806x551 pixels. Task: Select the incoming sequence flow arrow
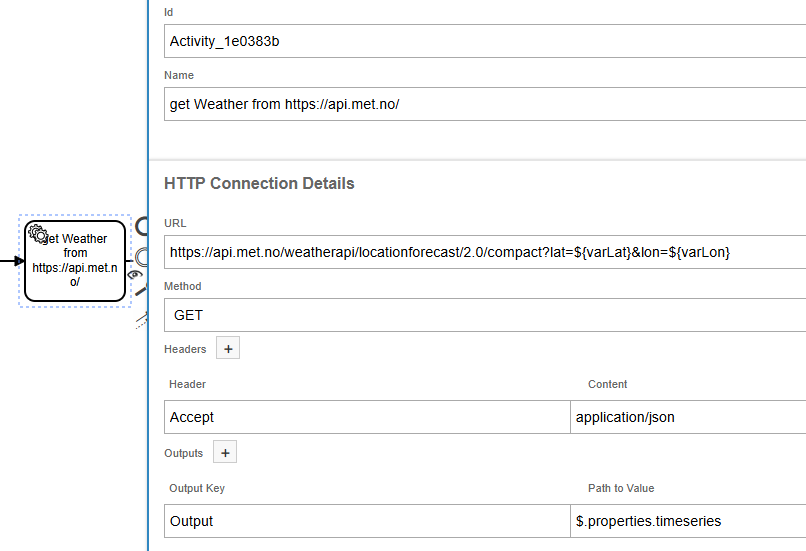pyautogui.click(x=10, y=261)
